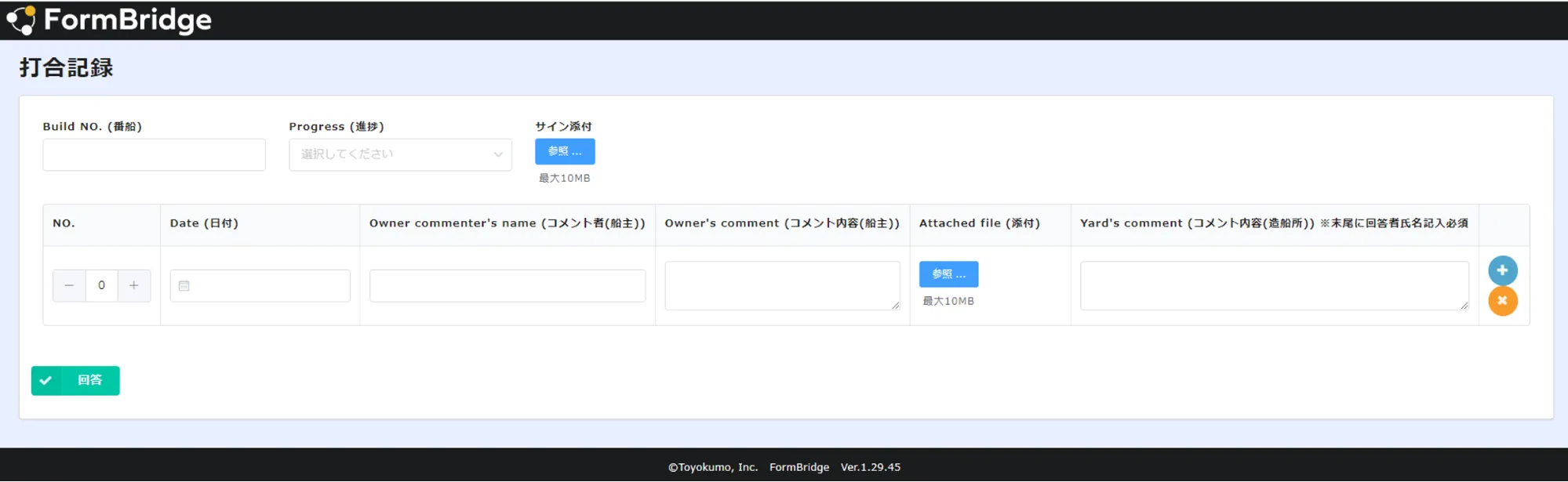This screenshot has height=482, width=1568.
Task: Click inside the Yard's comment textarea
Action: [x=1273, y=285]
